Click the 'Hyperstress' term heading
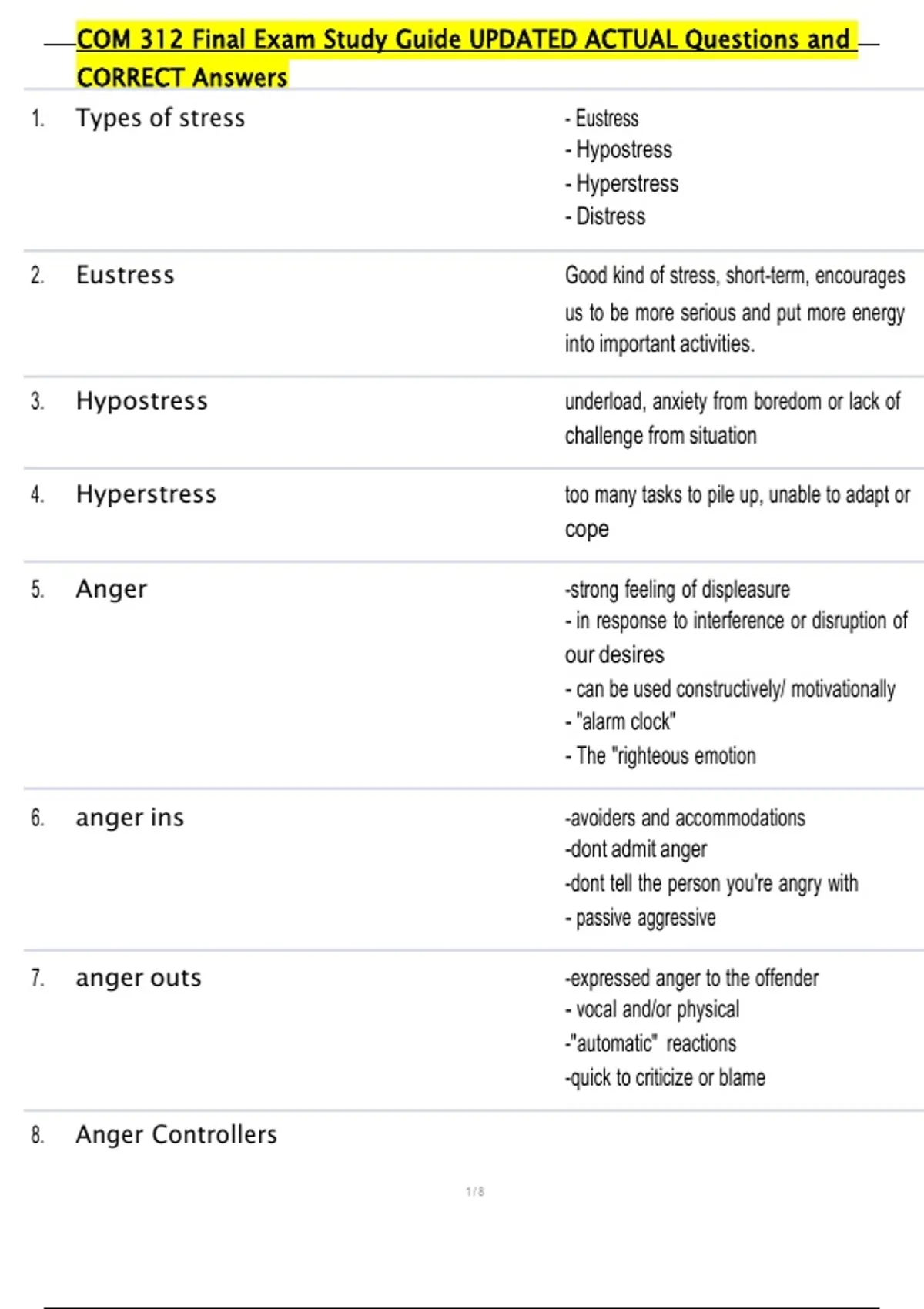The image size is (924, 1309). 146,494
